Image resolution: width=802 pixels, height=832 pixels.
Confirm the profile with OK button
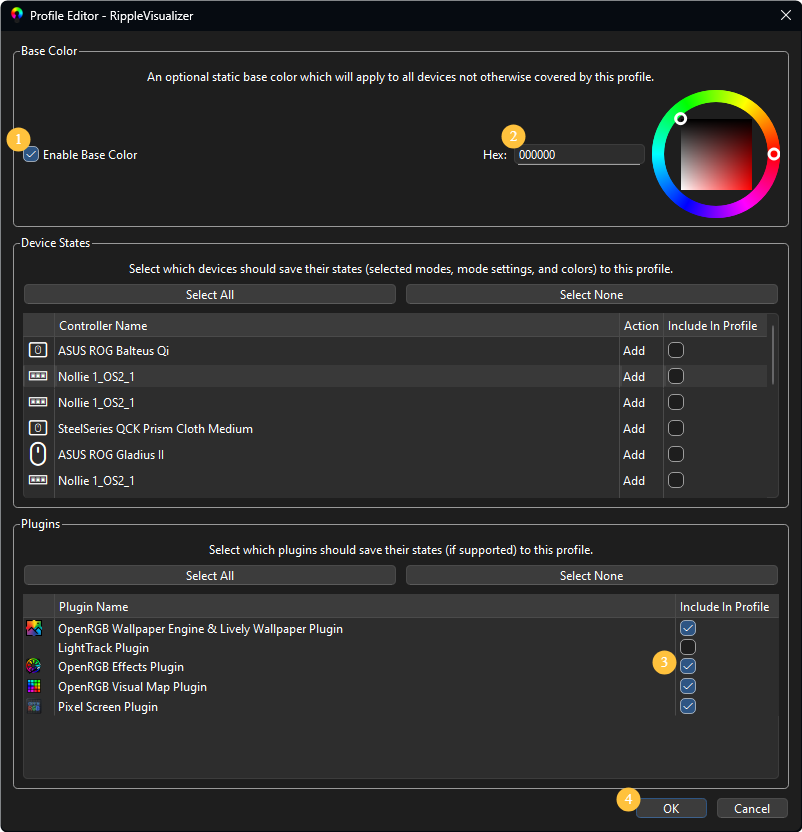point(671,808)
